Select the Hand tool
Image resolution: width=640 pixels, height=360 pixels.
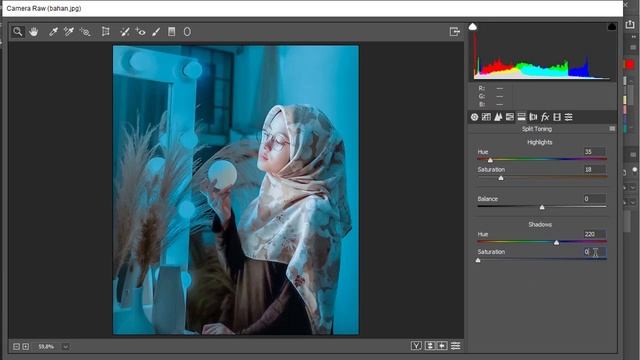coord(33,31)
